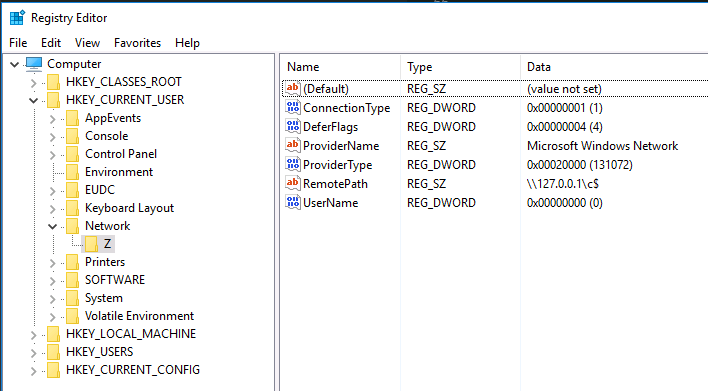708x391 pixels.
Task: Click the HKEY_LOCAL_MACHINE folder icon
Action: point(53,335)
